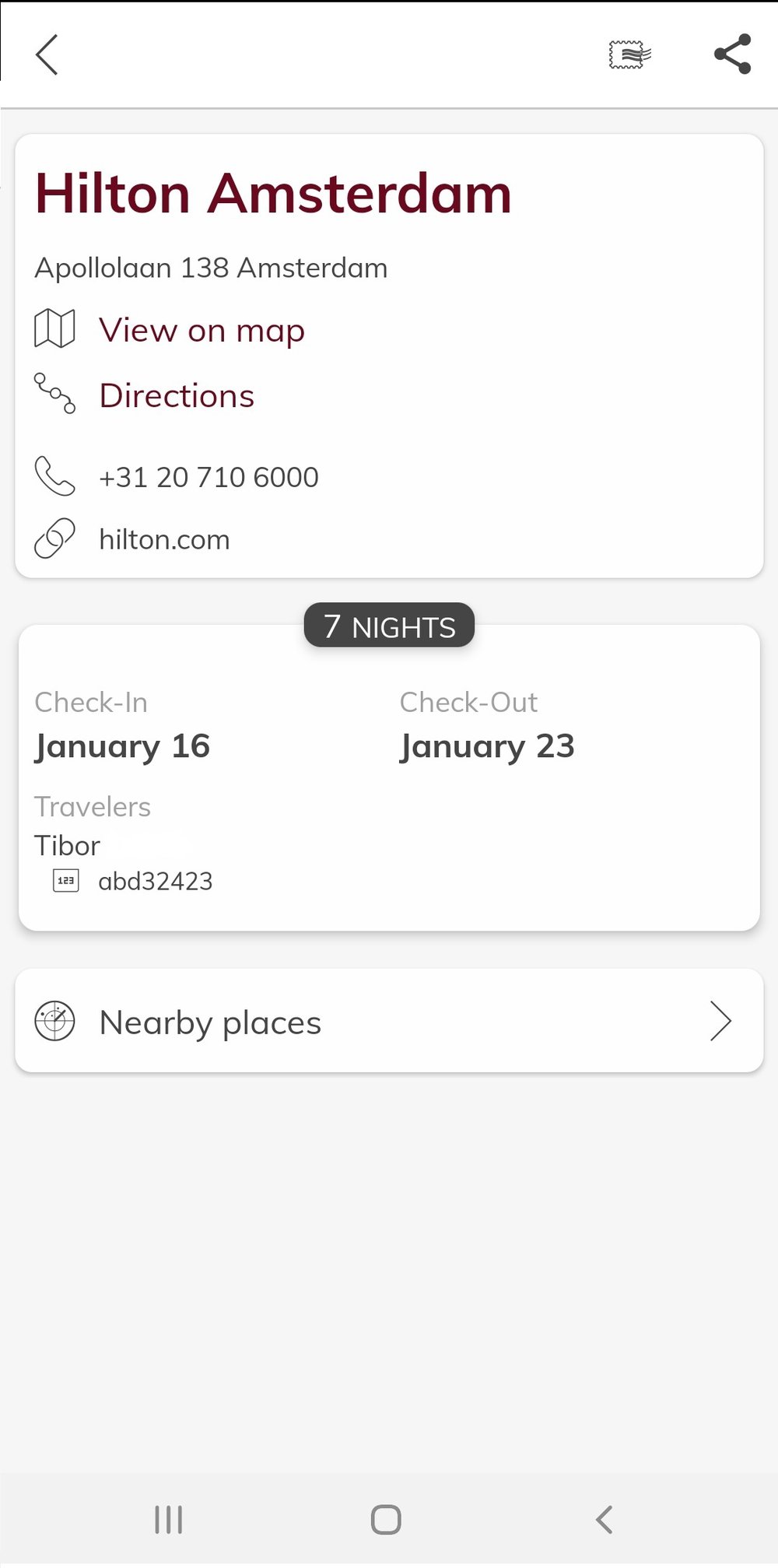Tap the Check-Out date January 23
The height and width of the screenshot is (1568, 778).
tap(487, 746)
